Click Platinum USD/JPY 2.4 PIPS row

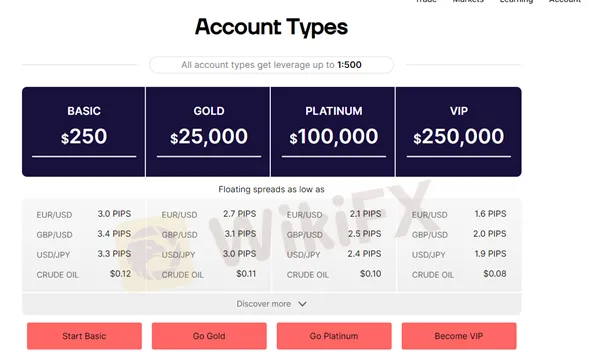coord(334,254)
